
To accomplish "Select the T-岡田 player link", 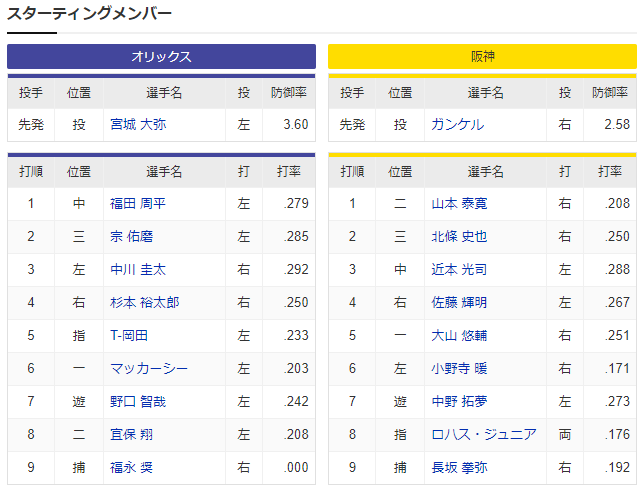I will (x=129, y=335).
